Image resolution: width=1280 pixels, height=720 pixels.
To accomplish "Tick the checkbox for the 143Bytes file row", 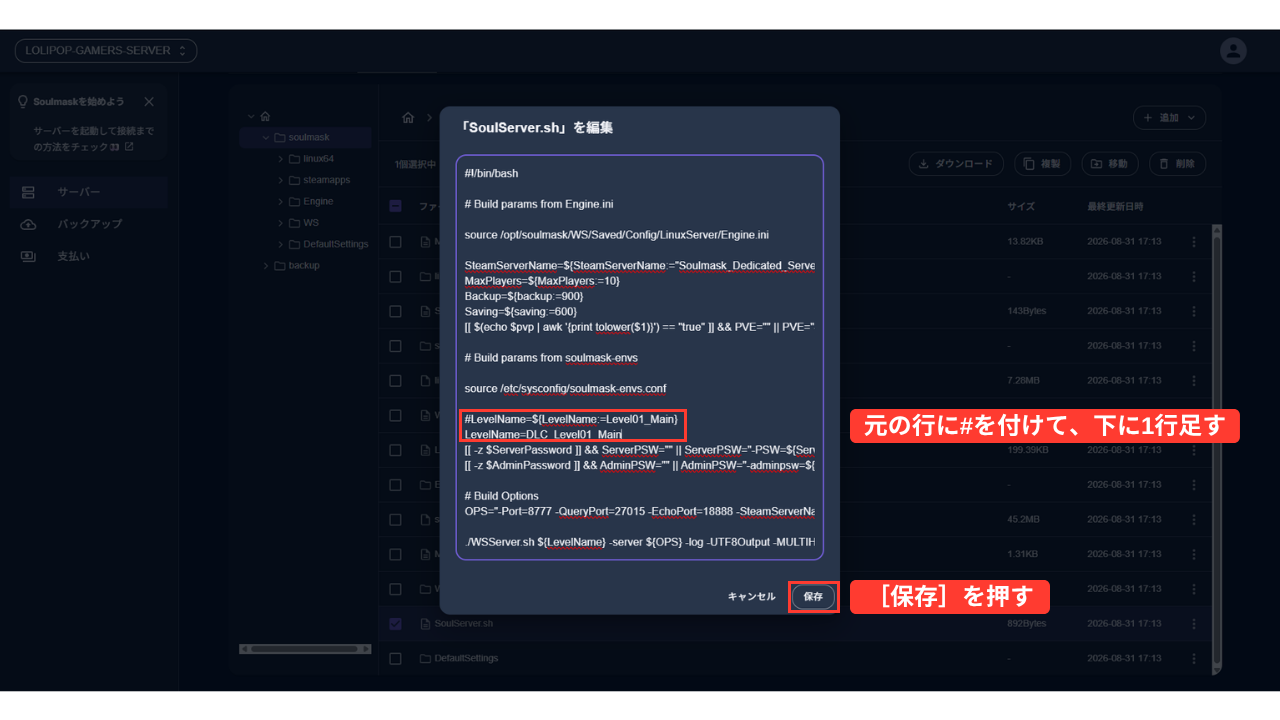I will pyautogui.click(x=396, y=311).
